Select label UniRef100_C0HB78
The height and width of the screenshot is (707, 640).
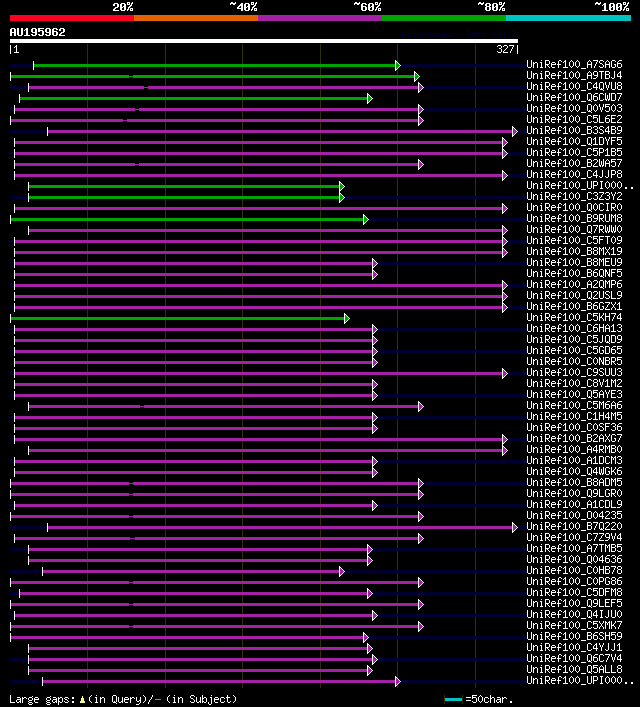(x=574, y=570)
